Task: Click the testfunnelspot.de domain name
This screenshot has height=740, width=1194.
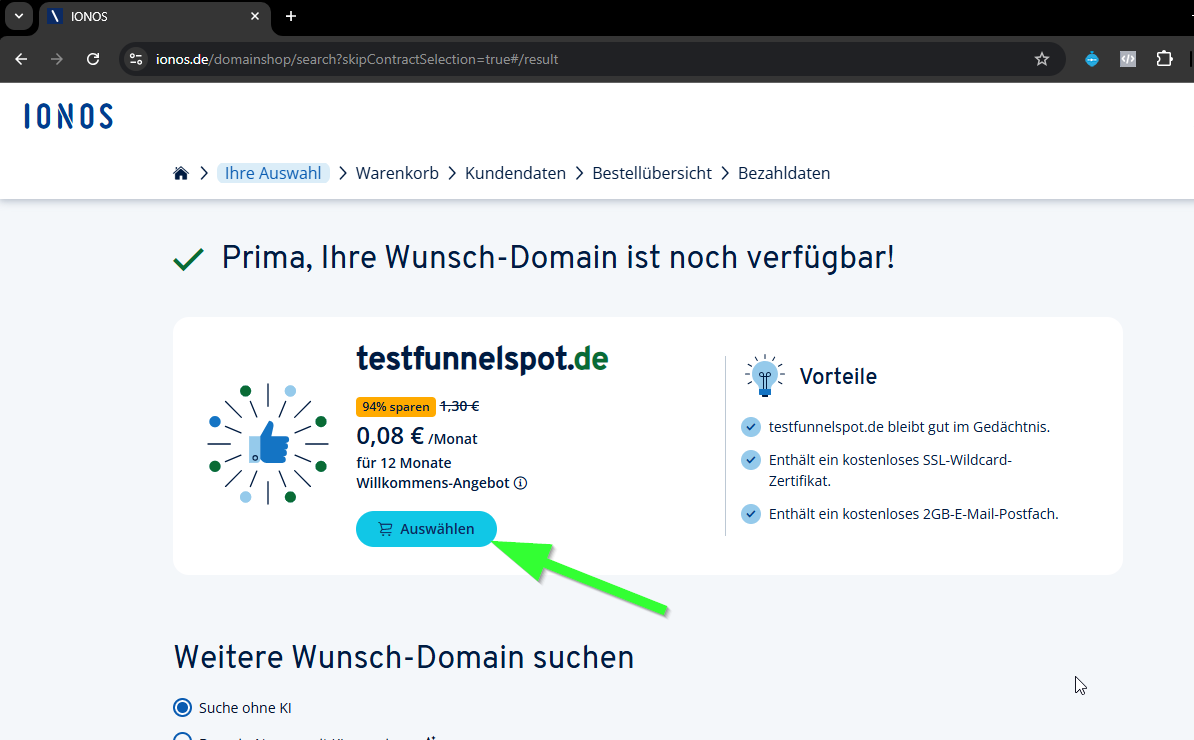Action: coord(482,359)
